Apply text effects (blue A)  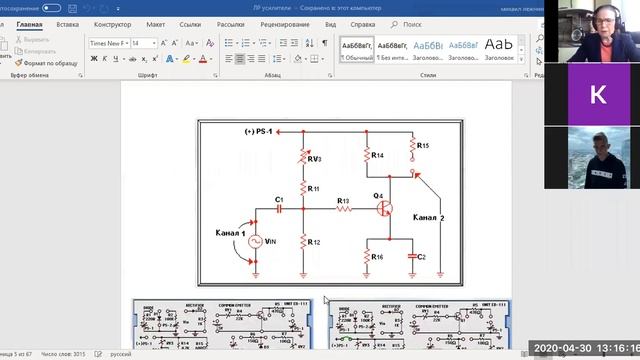click(x=169, y=59)
